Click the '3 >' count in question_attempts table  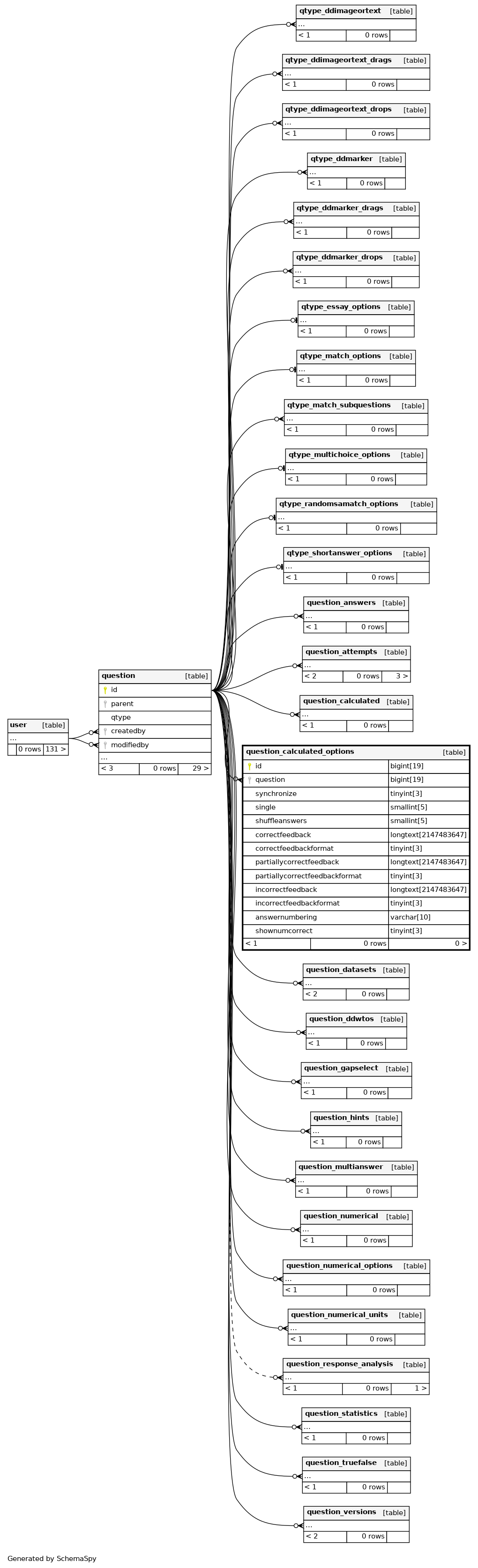click(x=401, y=676)
